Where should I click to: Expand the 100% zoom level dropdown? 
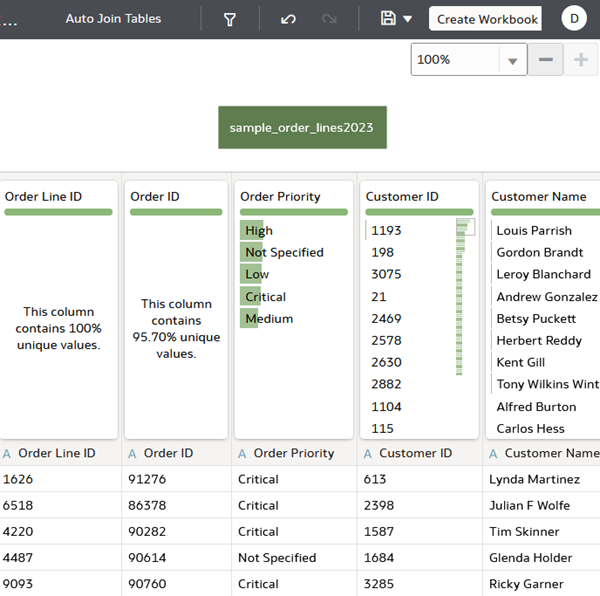[x=512, y=60]
